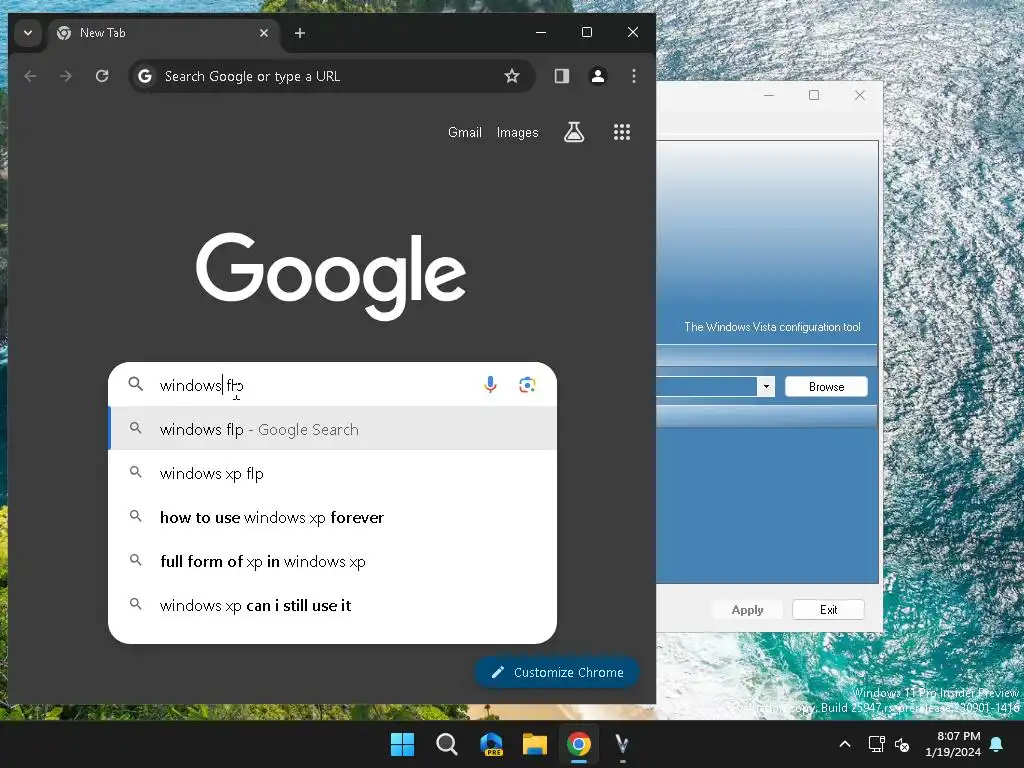Click Exit in the Vista configuration tool

click(828, 609)
